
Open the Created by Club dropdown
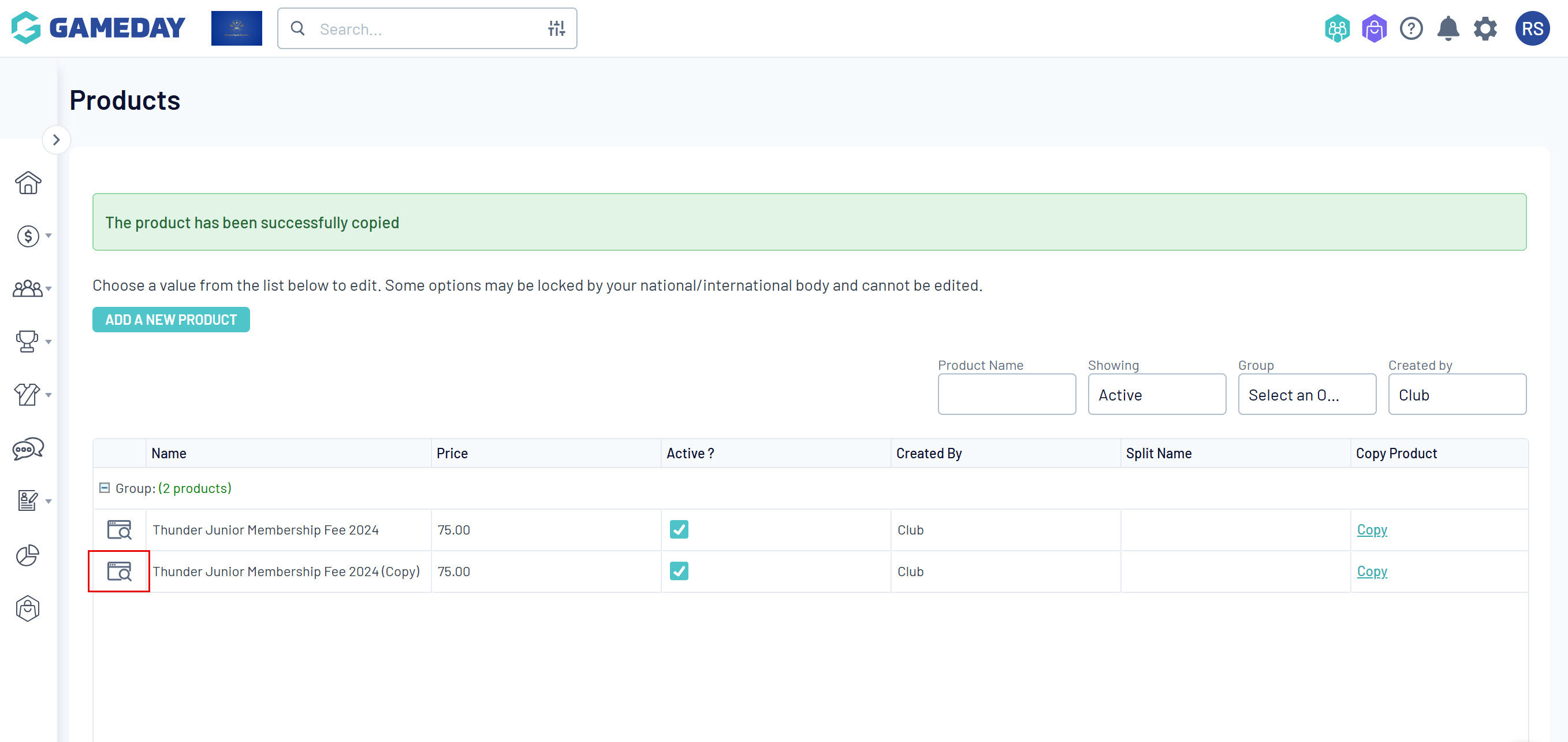point(1457,395)
